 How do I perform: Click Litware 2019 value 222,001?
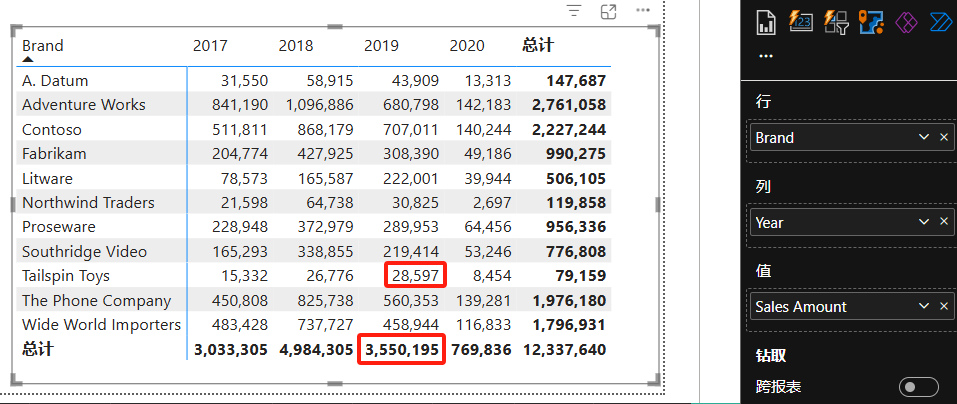point(411,179)
